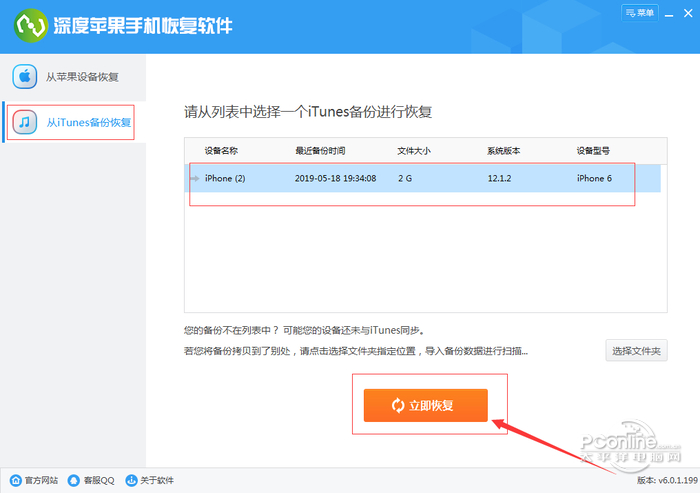Click the 设备型号 column header
The width and height of the screenshot is (700, 493).
point(593,150)
